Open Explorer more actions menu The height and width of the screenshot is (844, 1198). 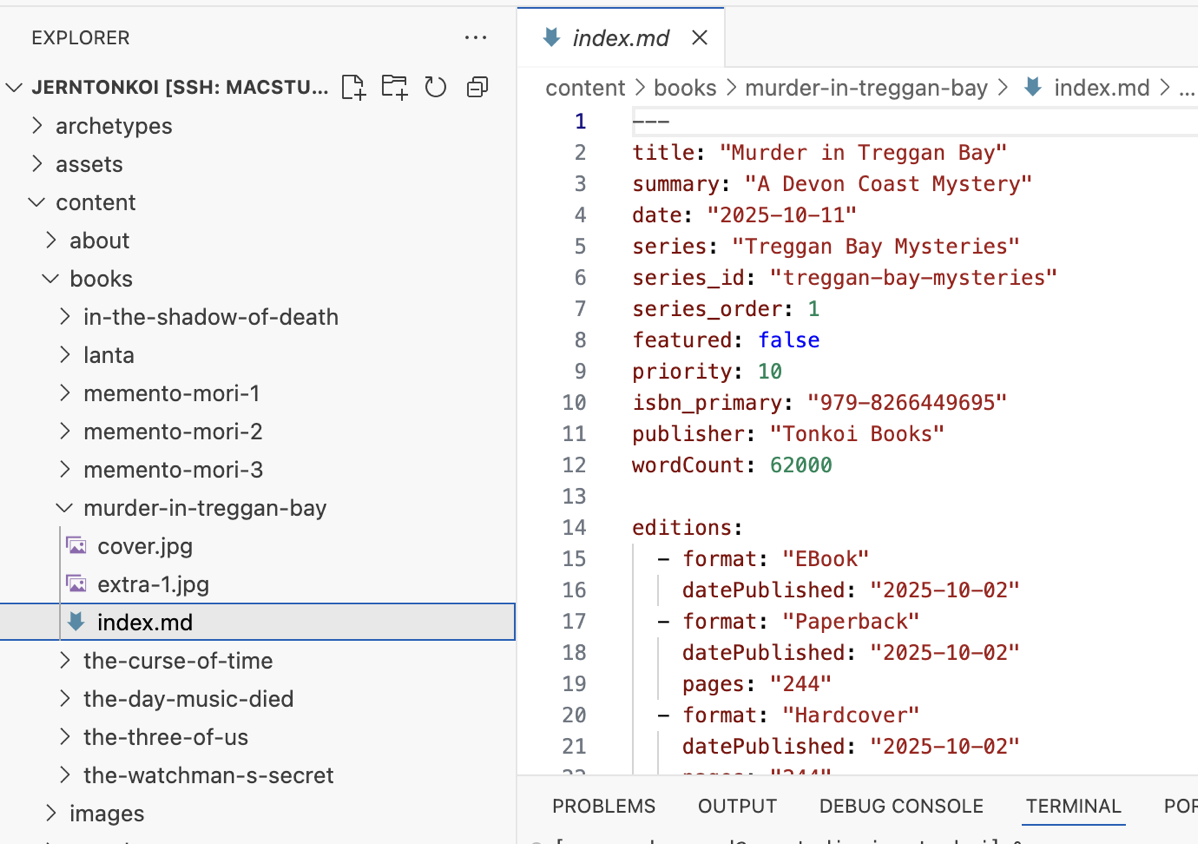pyautogui.click(x=475, y=37)
